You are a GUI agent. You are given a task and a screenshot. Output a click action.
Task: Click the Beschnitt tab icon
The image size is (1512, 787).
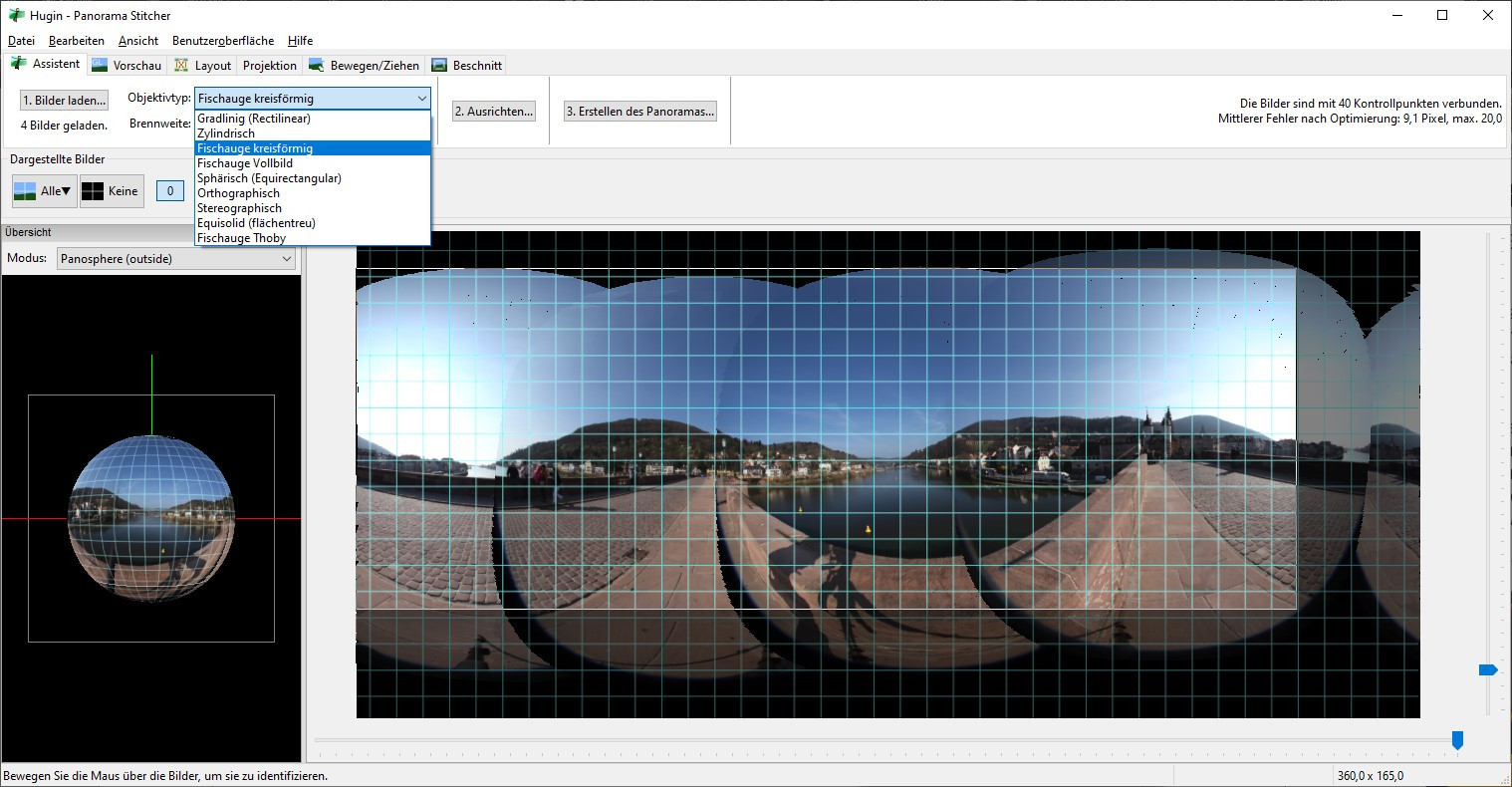coord(438,65)
